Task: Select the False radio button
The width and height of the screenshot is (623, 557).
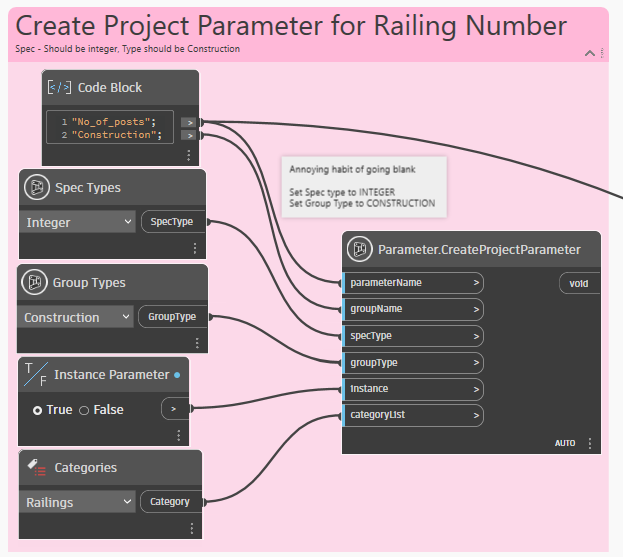Action: point(84,410)
